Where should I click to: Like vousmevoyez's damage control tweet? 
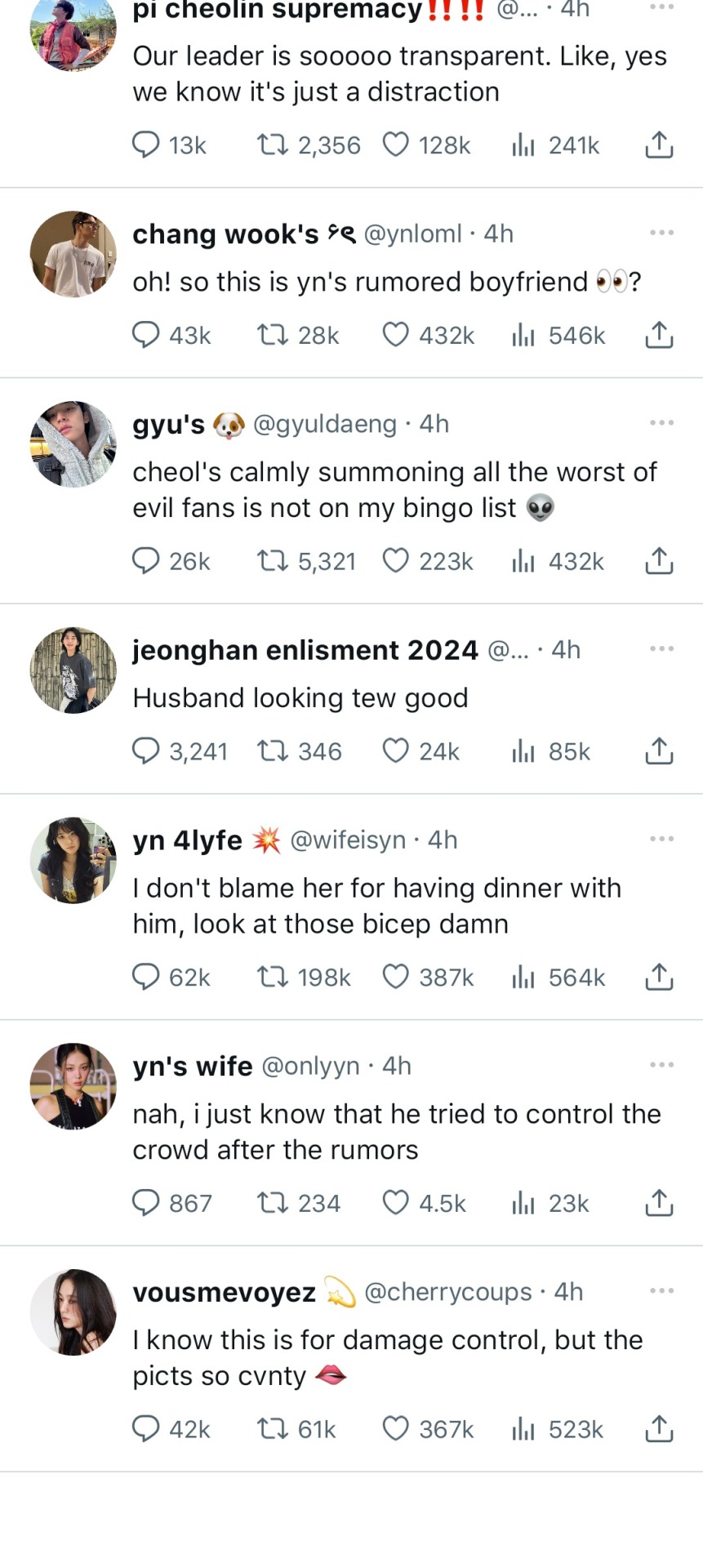[396, 1428]
